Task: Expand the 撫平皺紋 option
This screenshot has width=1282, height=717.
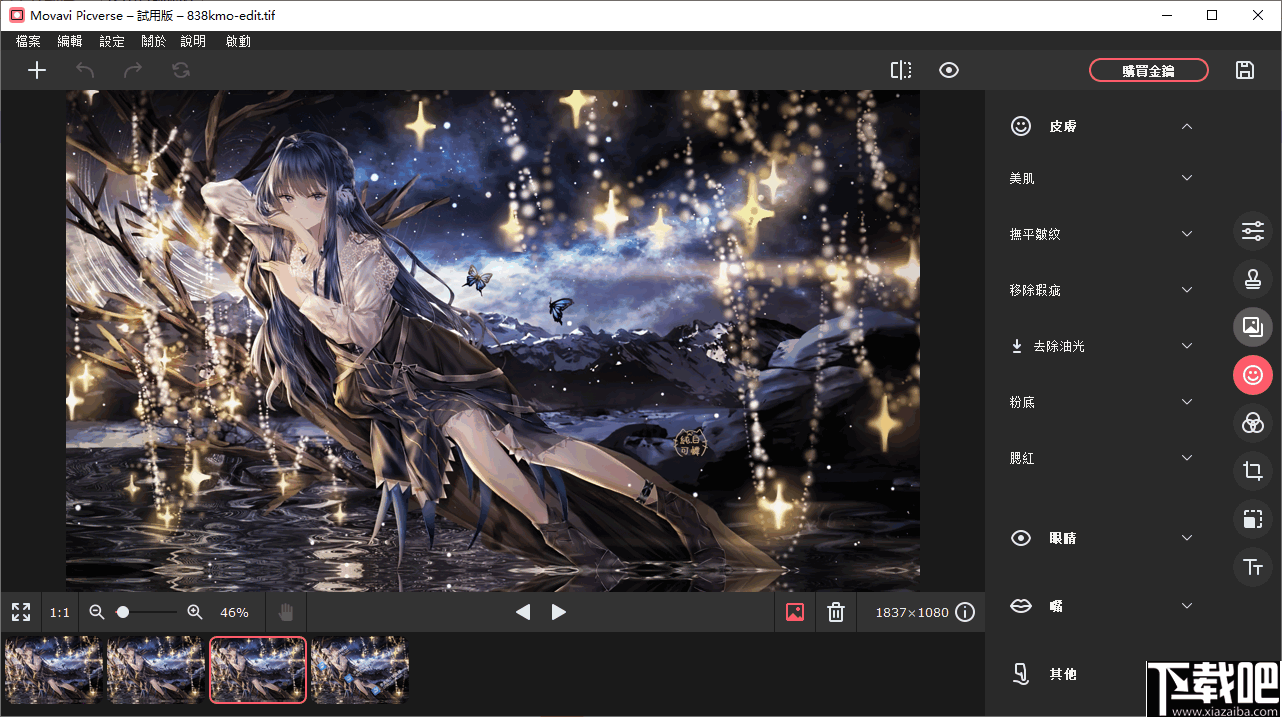Action: 1187,234
